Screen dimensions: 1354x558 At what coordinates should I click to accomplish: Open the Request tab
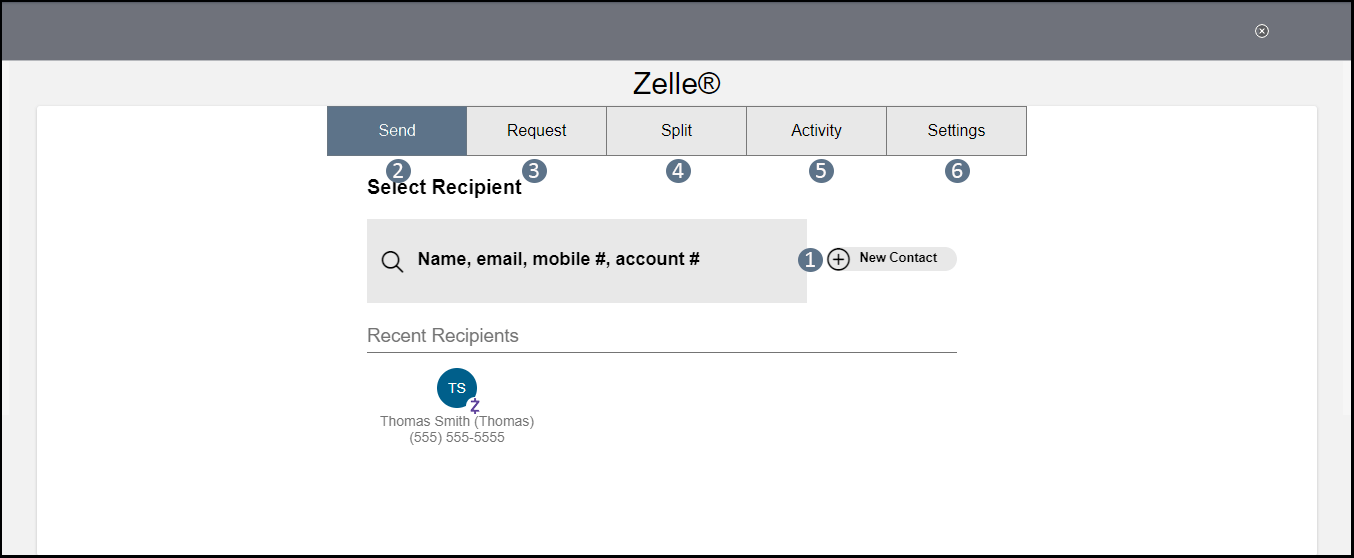click(x=537, y=131)
